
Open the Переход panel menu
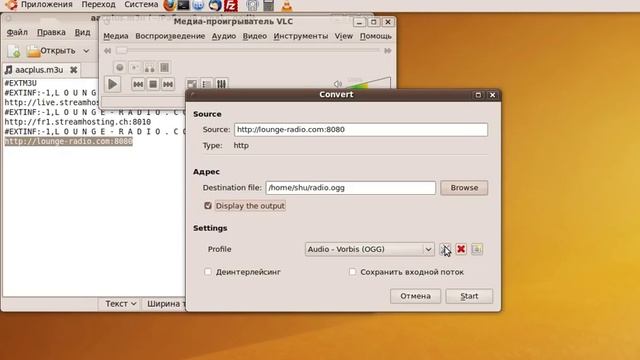[98, 5]
